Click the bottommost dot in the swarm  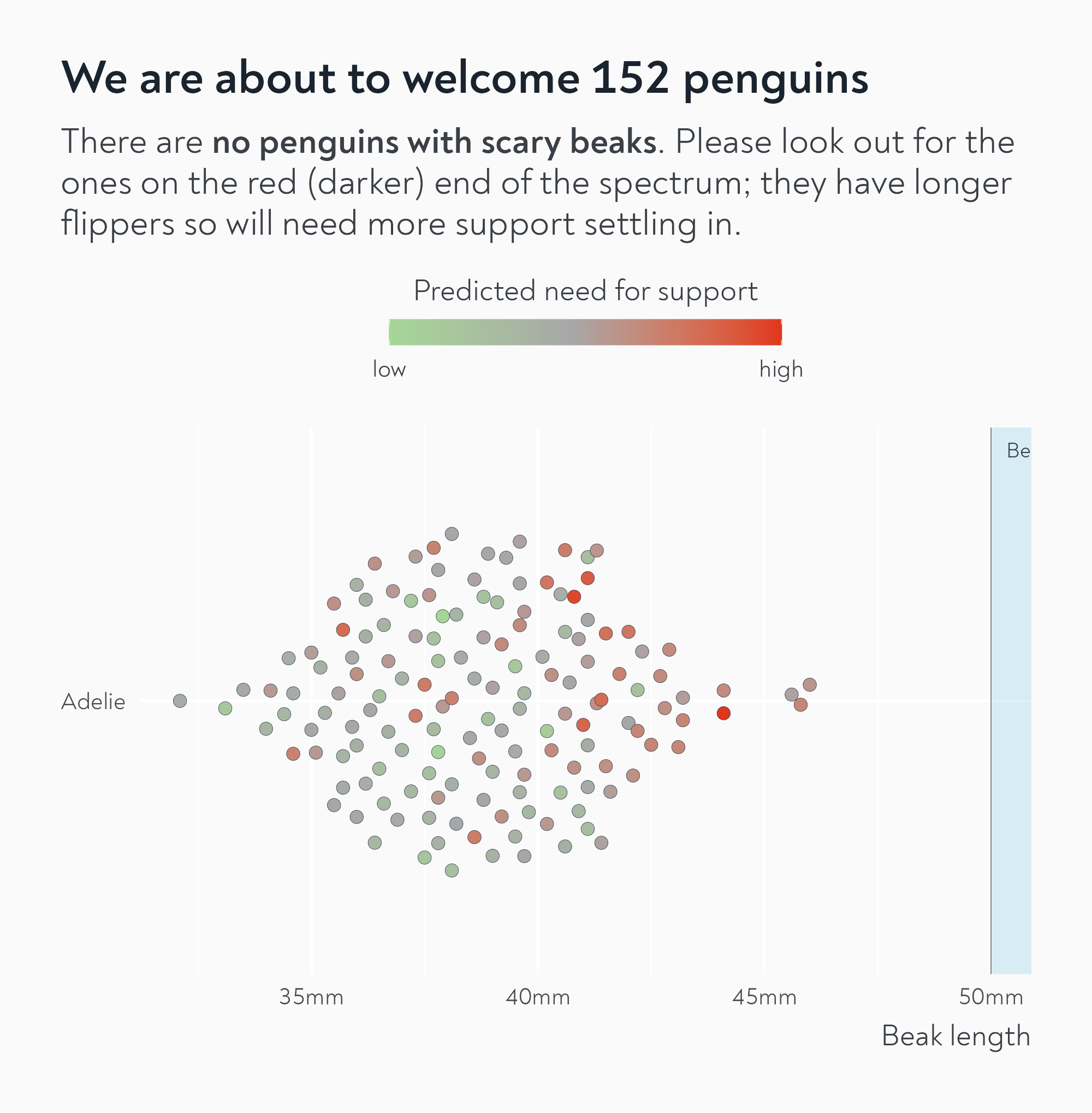coord(452,871)
